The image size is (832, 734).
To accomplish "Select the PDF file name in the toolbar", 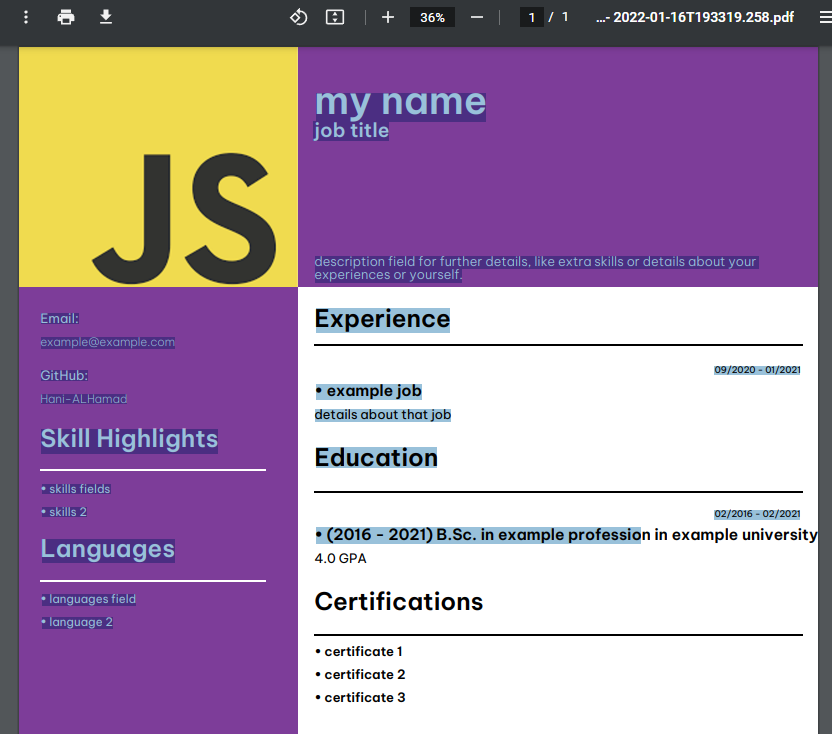I will (695, 18).
